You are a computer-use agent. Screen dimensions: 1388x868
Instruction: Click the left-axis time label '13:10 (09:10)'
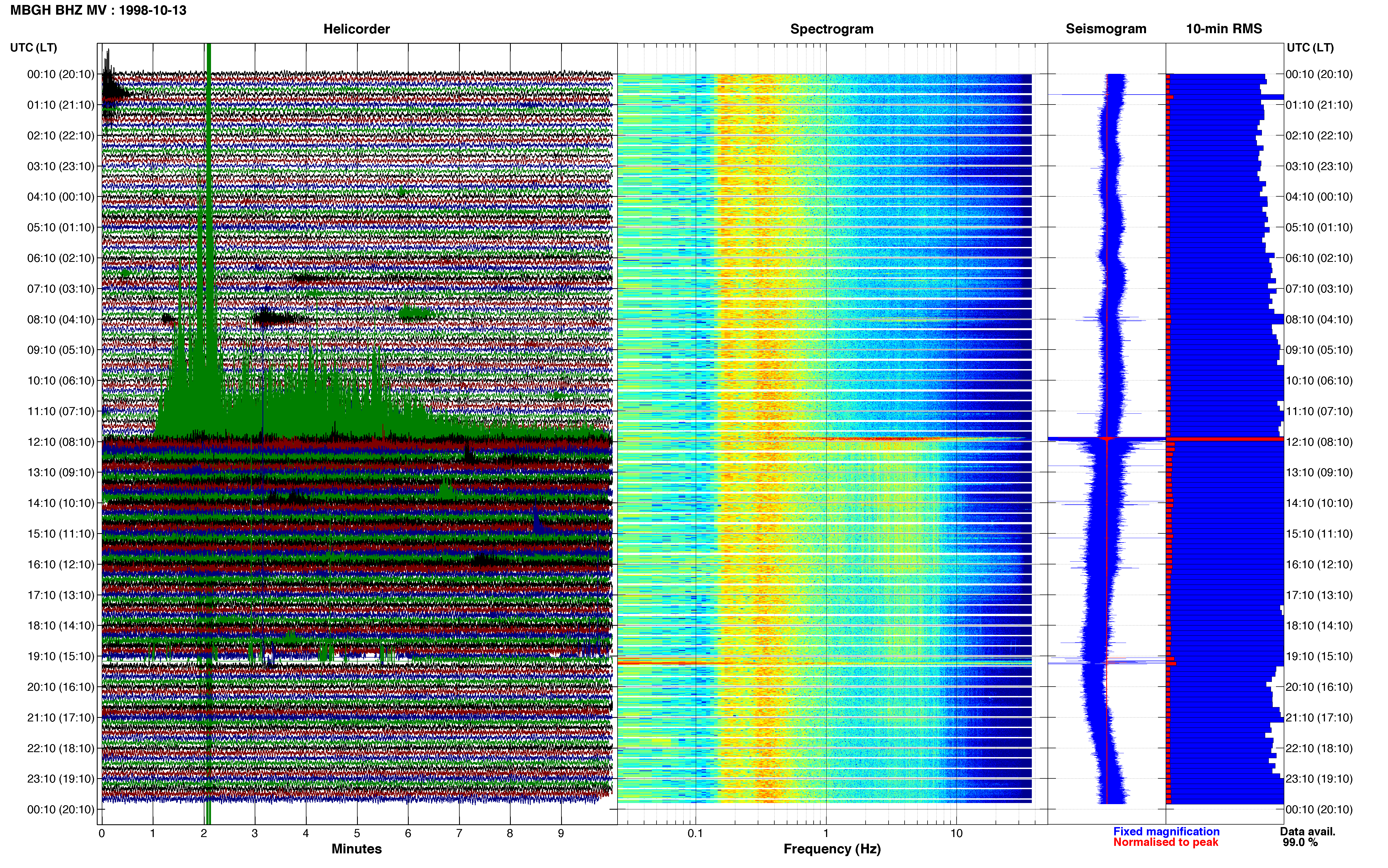[x=61, y=473]
